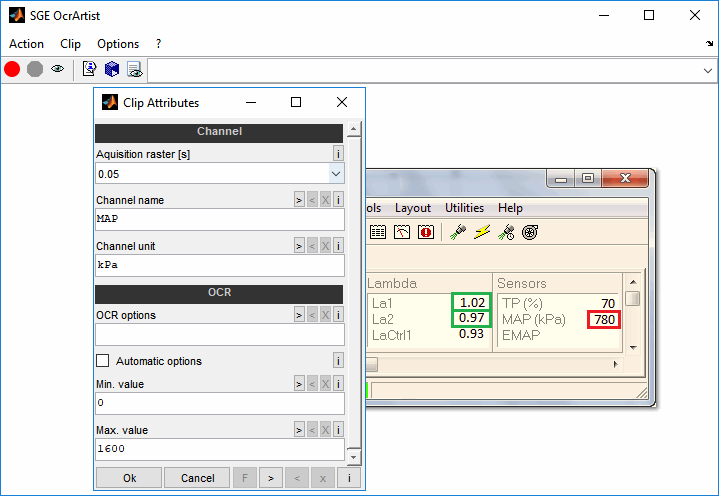The width and height of the screenshot is (719, 496).
Task: Click the TP (%) value 70
Action: click(608, 303)
